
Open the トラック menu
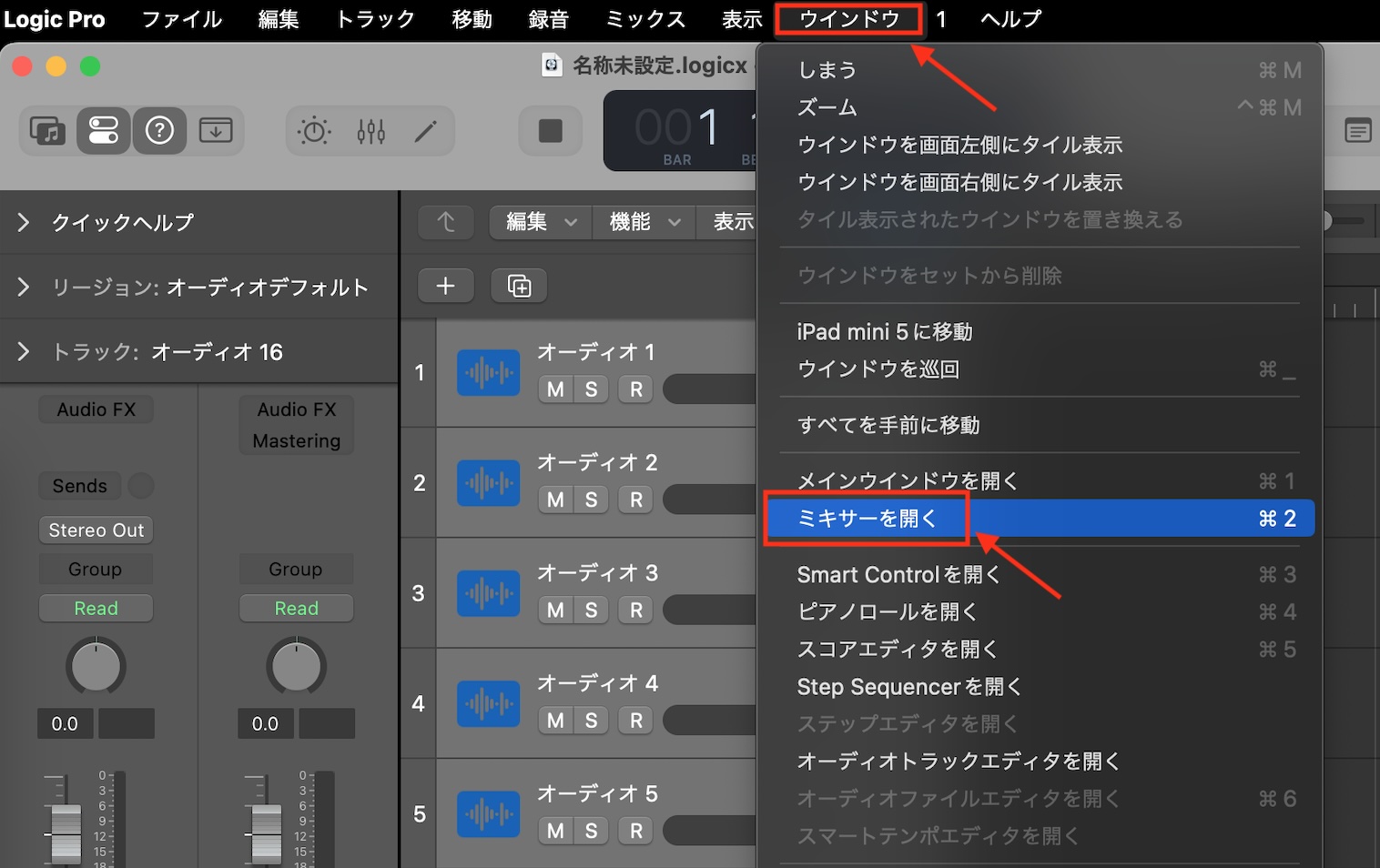pos(375,19)
